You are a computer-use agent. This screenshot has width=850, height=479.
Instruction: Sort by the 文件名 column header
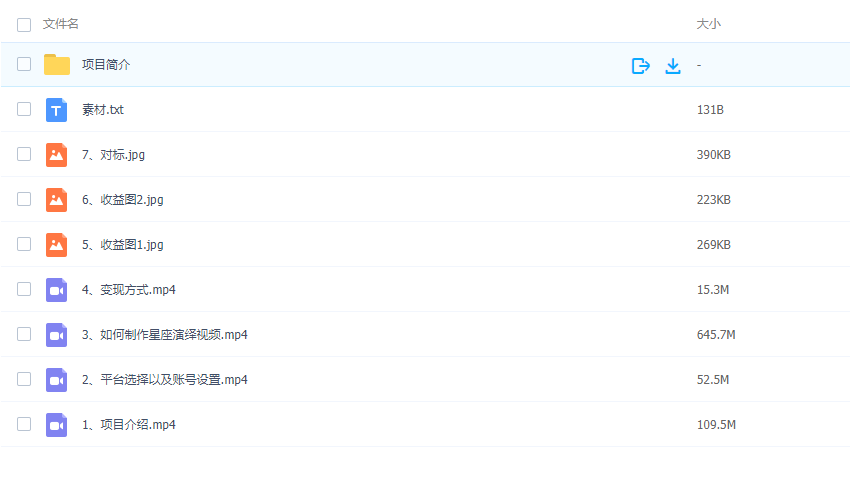coord(61,24)
